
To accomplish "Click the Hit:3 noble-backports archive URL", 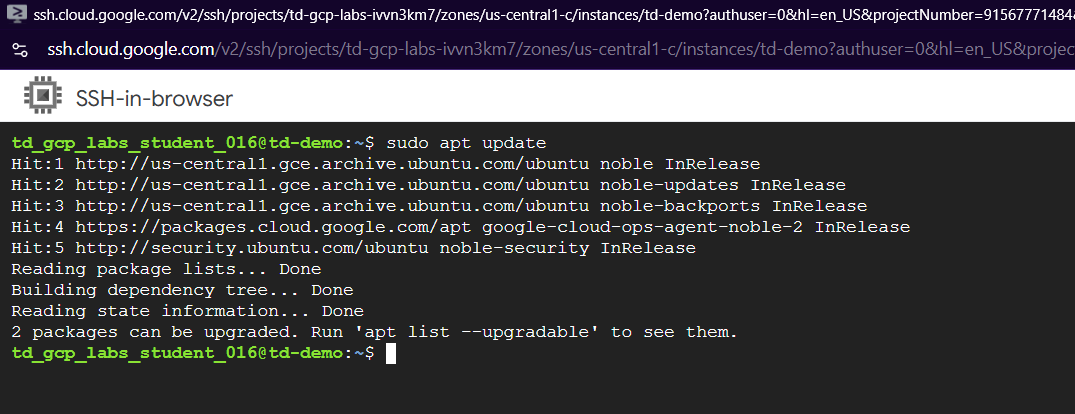I will pyautogui.click(x=332, y=206).
